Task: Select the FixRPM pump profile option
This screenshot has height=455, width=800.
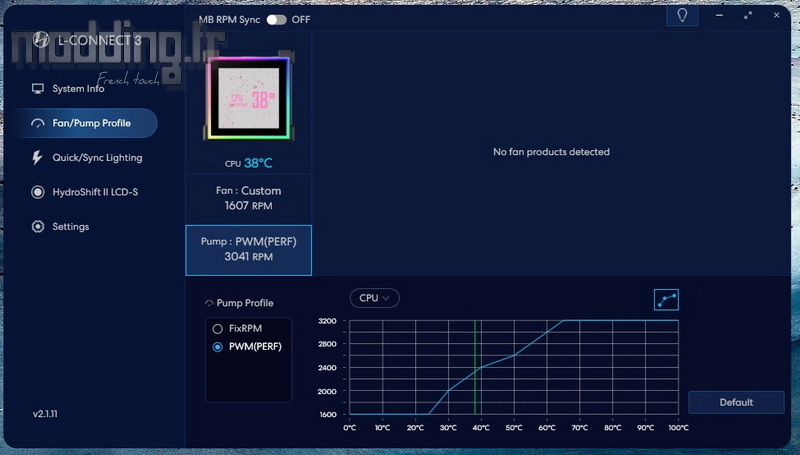Action: click(x=217, y=328)
